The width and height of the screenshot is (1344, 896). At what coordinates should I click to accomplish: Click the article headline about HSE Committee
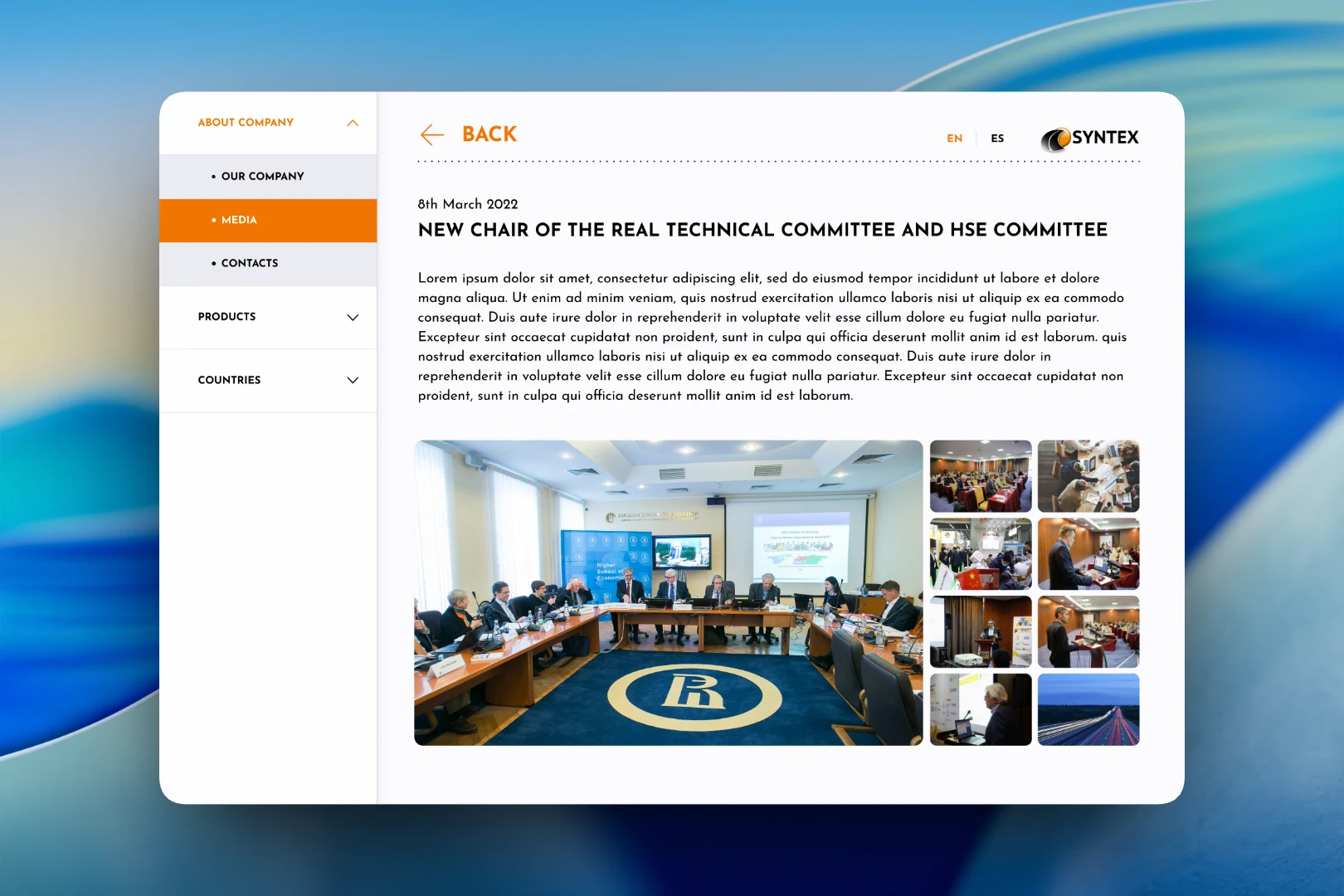pyautogui.click(x=762, y=230)
